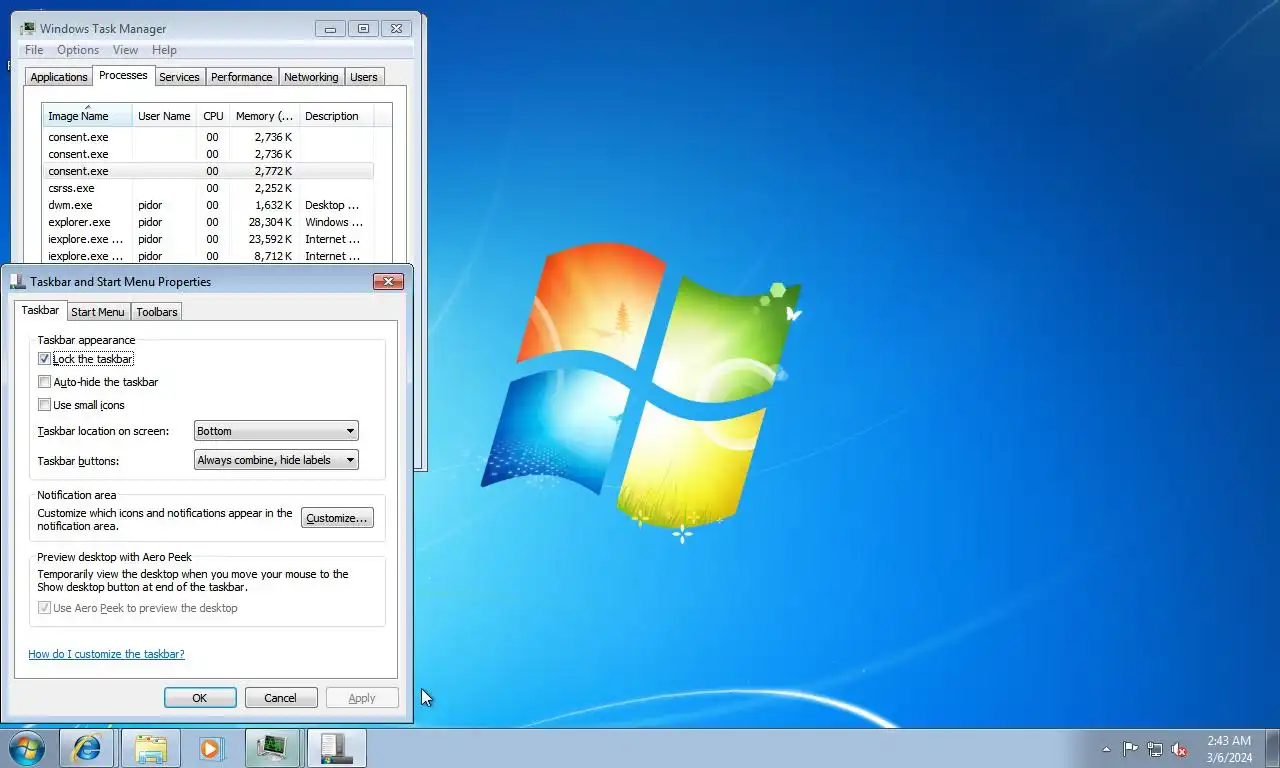Screen dimensions: 1280x768
Task: Enable Auto-hide the taskbar
Action: (x=44, y=381)
